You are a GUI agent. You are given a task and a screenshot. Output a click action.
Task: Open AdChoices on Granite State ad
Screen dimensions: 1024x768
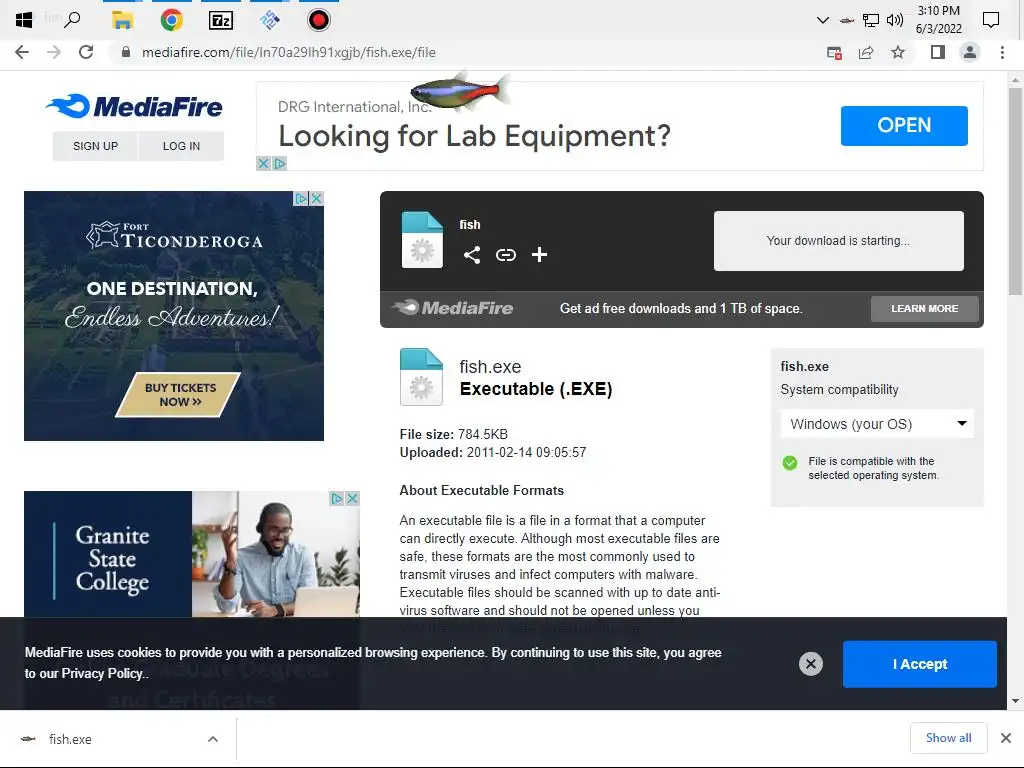click(x=336, y=498)
